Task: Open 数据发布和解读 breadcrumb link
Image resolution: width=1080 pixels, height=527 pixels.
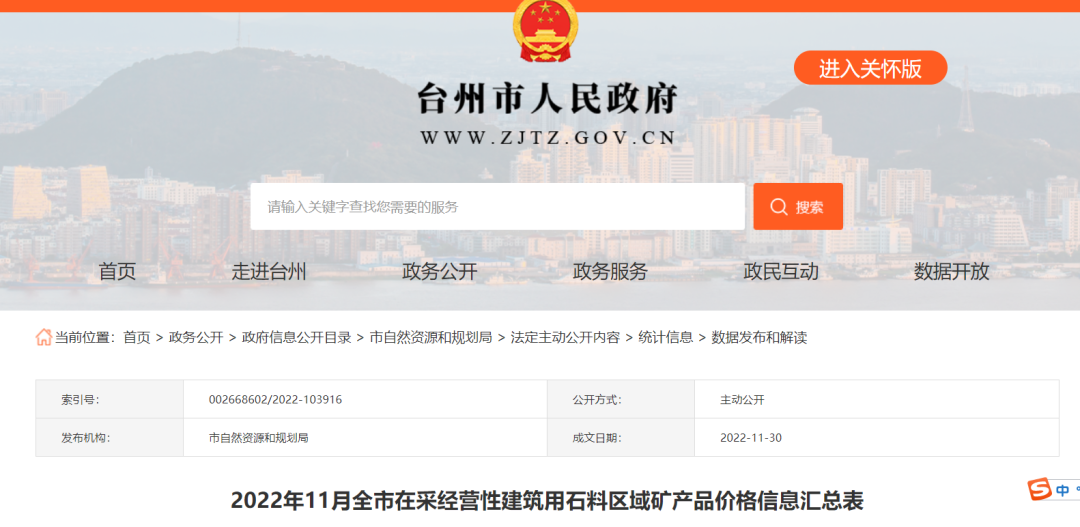Action: [x=759, y=337]
